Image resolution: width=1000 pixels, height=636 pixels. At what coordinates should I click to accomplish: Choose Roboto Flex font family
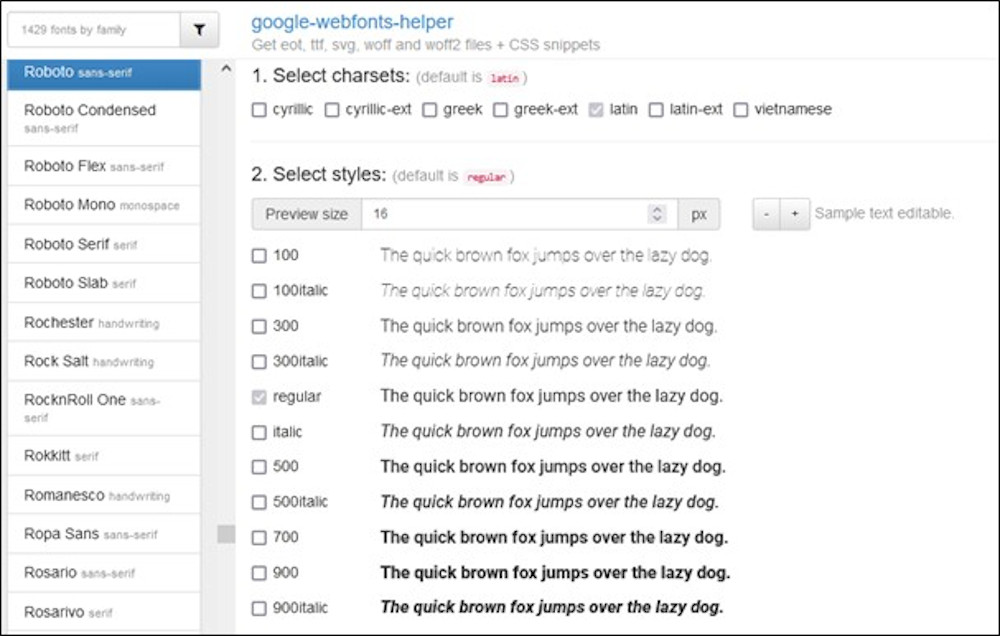[x=104, y=166]
